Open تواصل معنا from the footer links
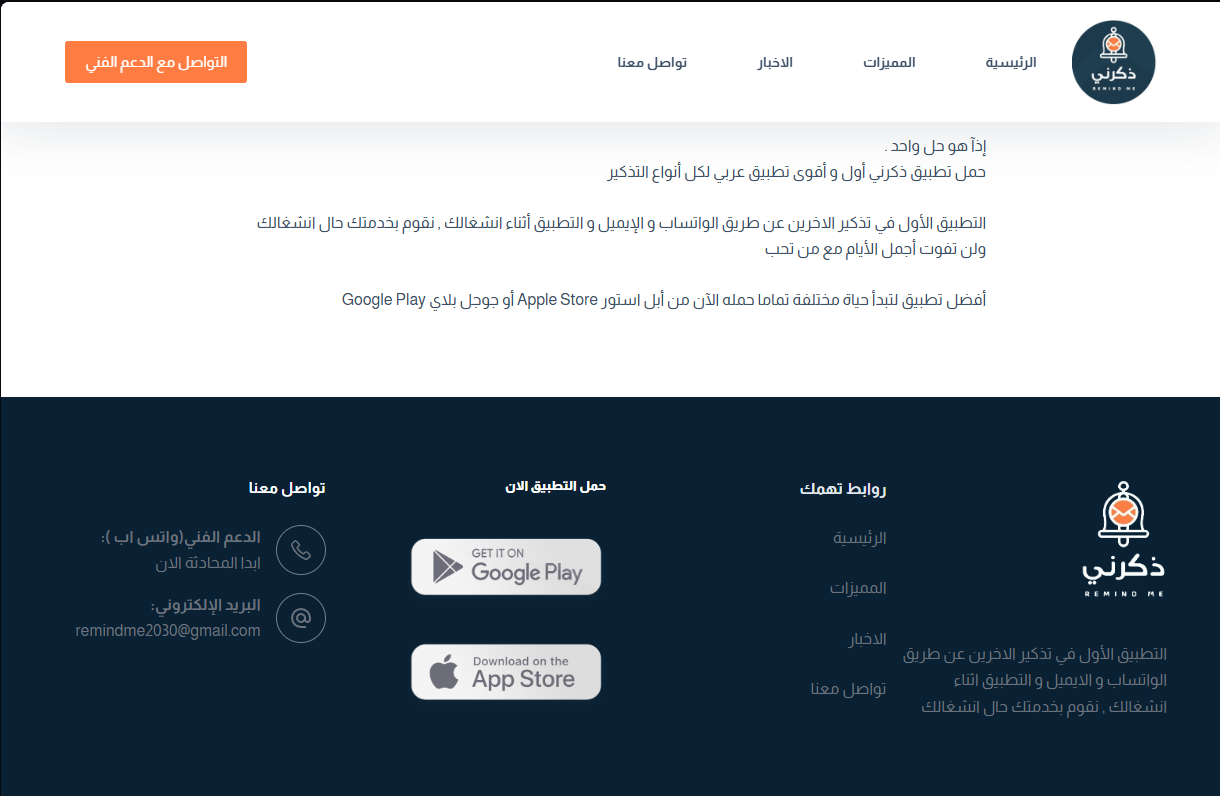1220x796 pixels. pyautogui.click(x=848, y=688)
